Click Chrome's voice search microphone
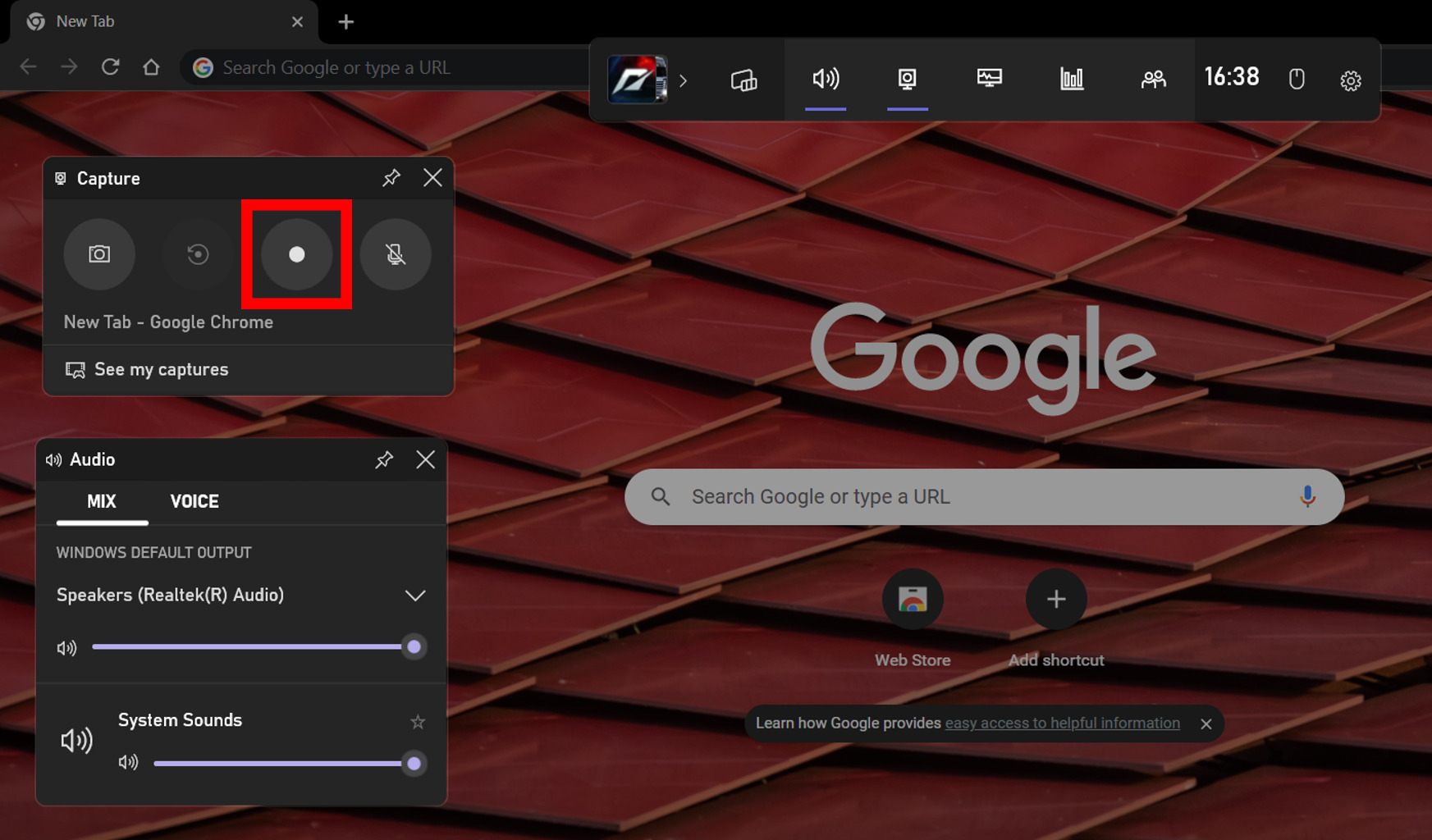Viewport: 1432px width, 840px height. point(1307,496)
